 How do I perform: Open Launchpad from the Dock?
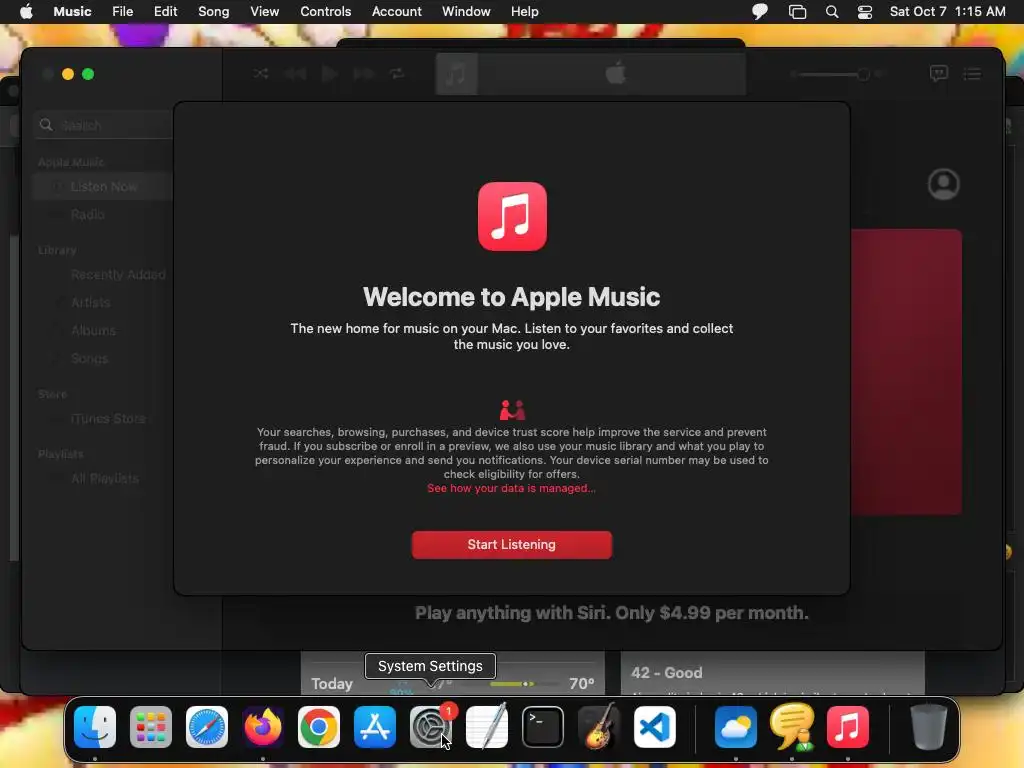click(151, 727)
